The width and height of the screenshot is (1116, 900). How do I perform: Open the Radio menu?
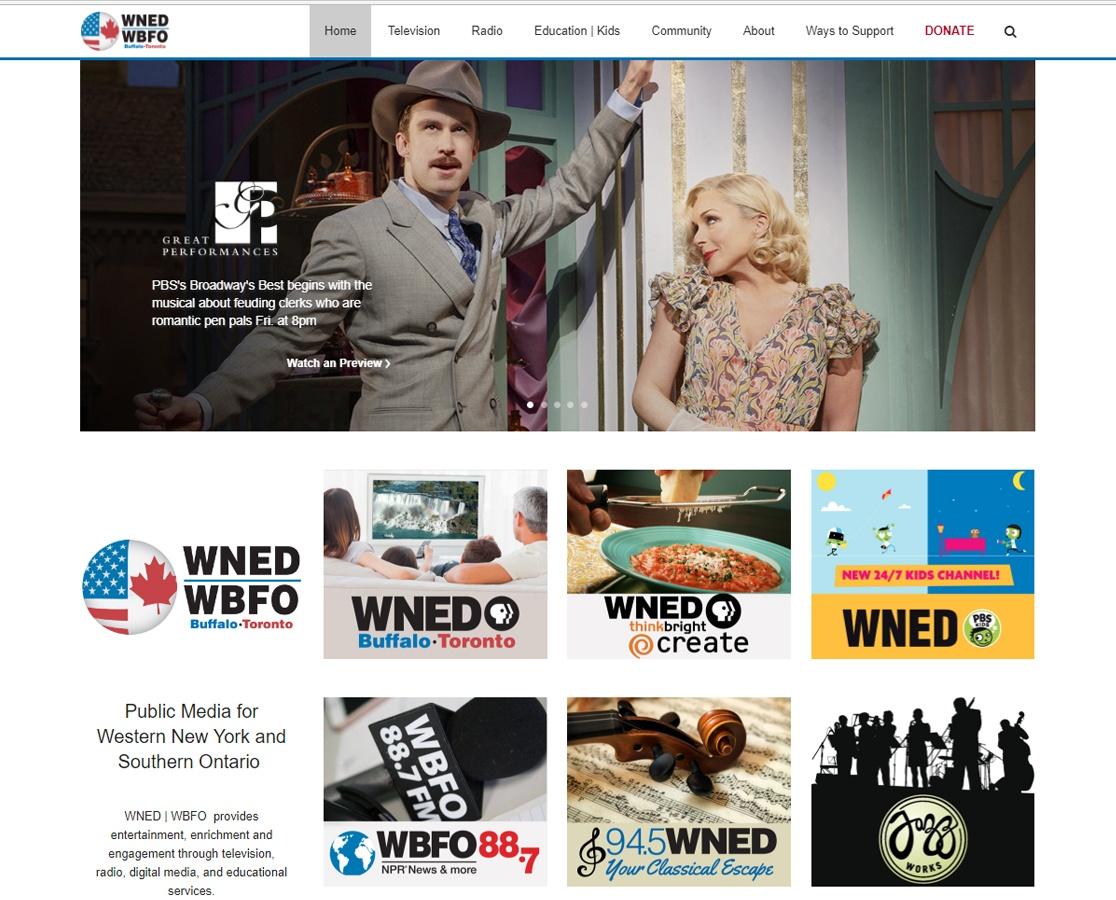pyautogui.click(x=487, y=31)
